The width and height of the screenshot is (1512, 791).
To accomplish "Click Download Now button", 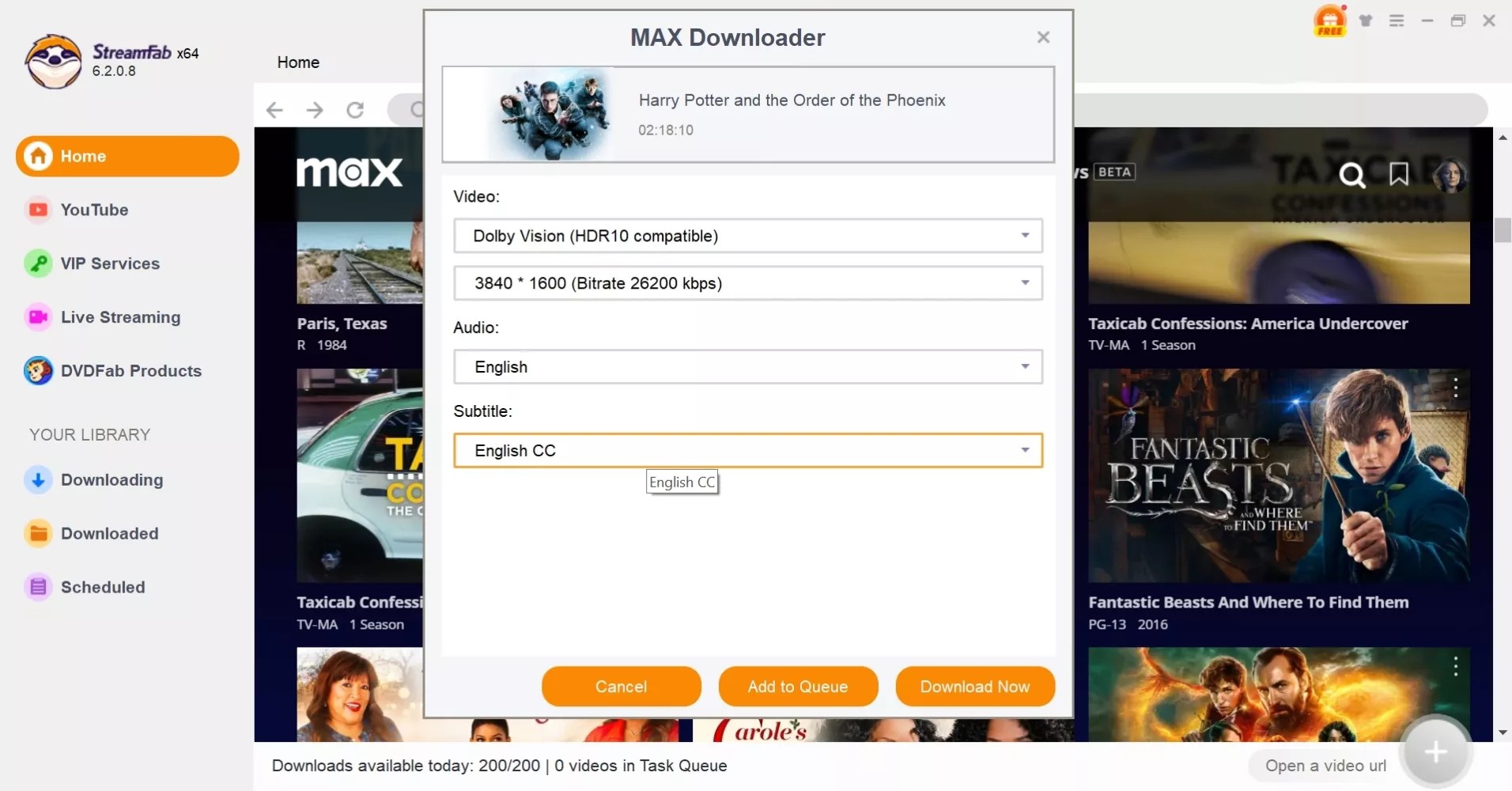I will (x=975, y=687).
